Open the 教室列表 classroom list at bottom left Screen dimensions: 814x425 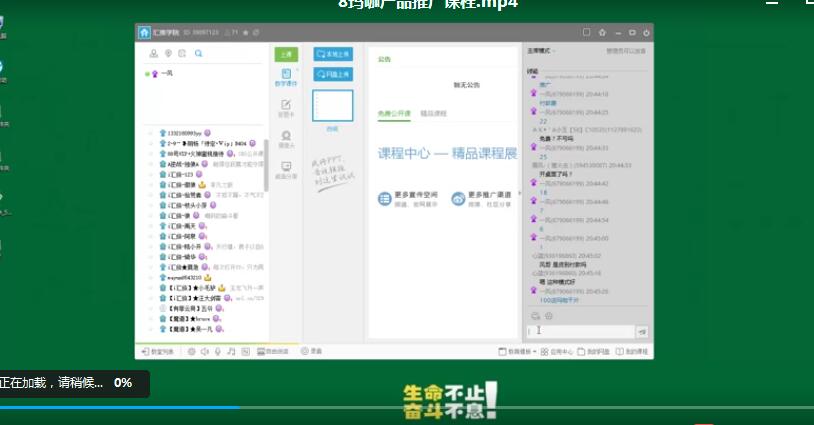(x=155, y=351)
